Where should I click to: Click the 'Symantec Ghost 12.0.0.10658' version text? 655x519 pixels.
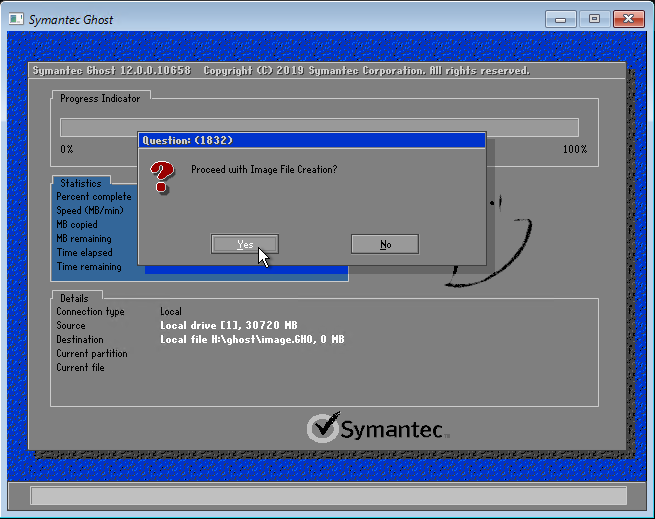[112, 71]
